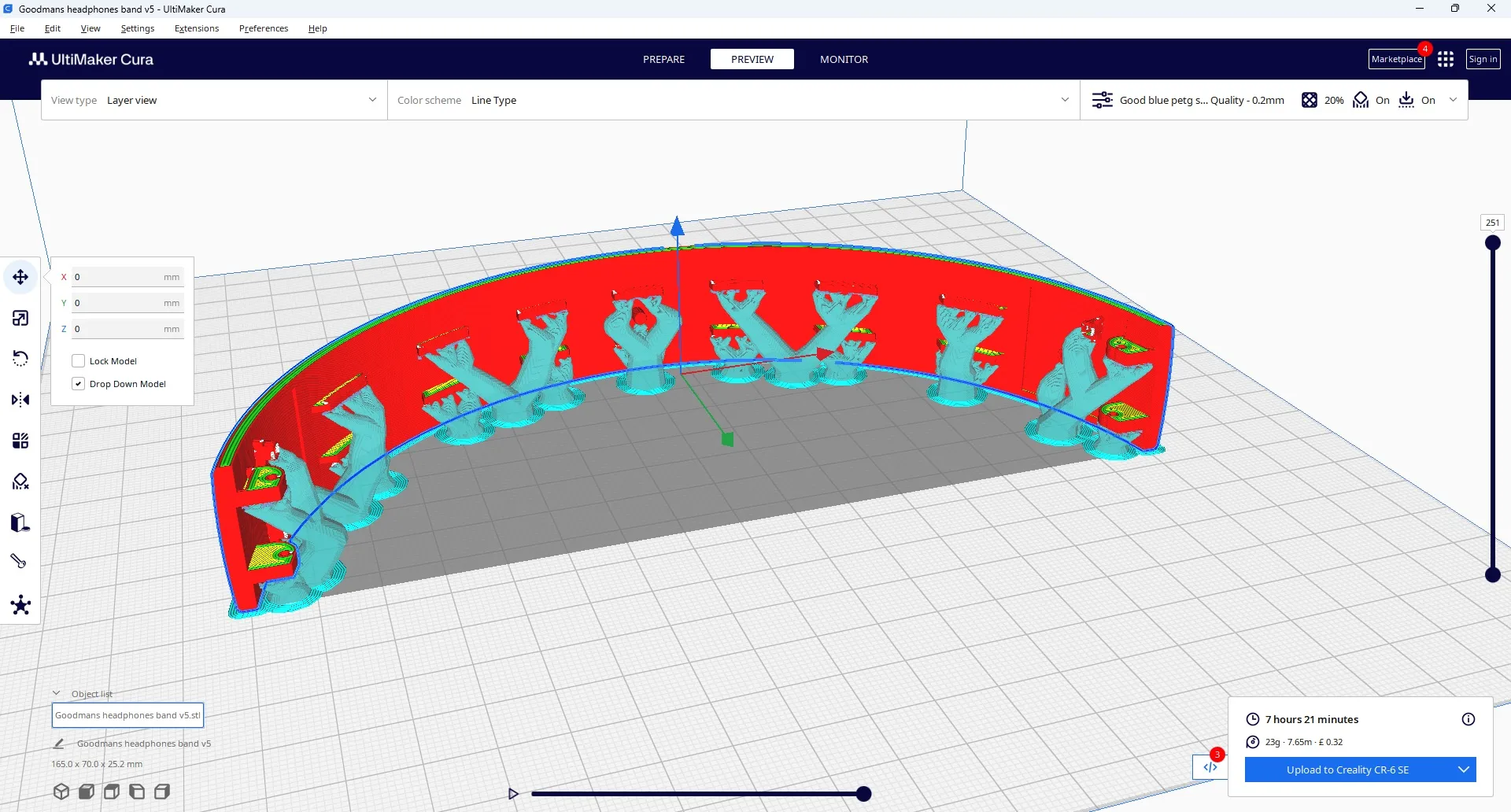
Task: Select the Scale tool
Action: (x=20, y=318)
